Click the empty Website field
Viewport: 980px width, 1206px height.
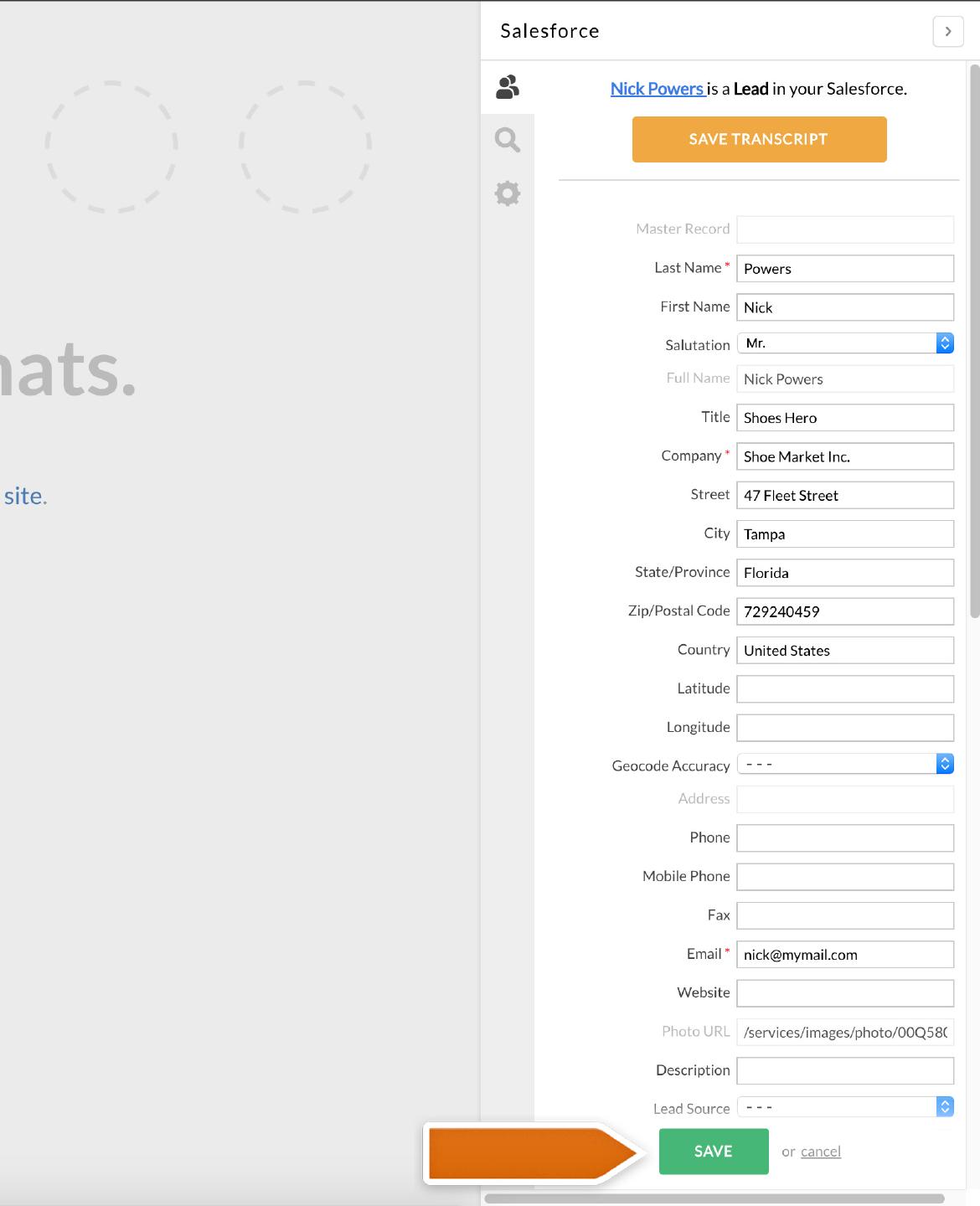point(845,993)
